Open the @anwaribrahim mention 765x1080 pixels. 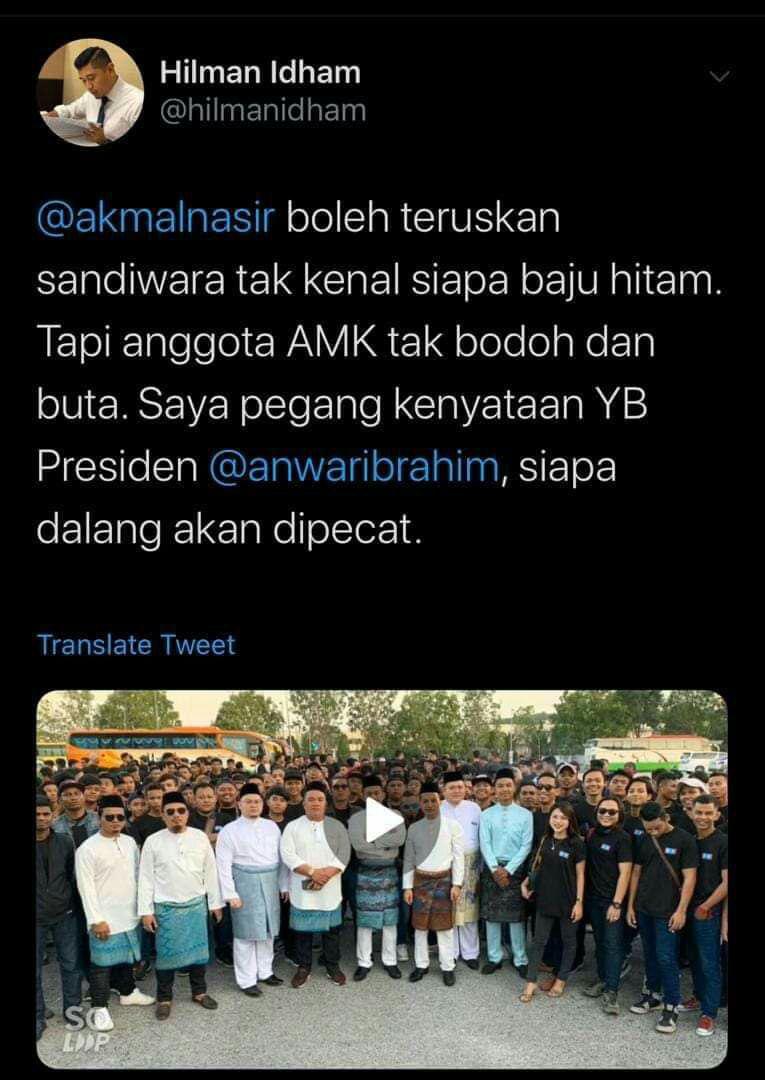354,467
